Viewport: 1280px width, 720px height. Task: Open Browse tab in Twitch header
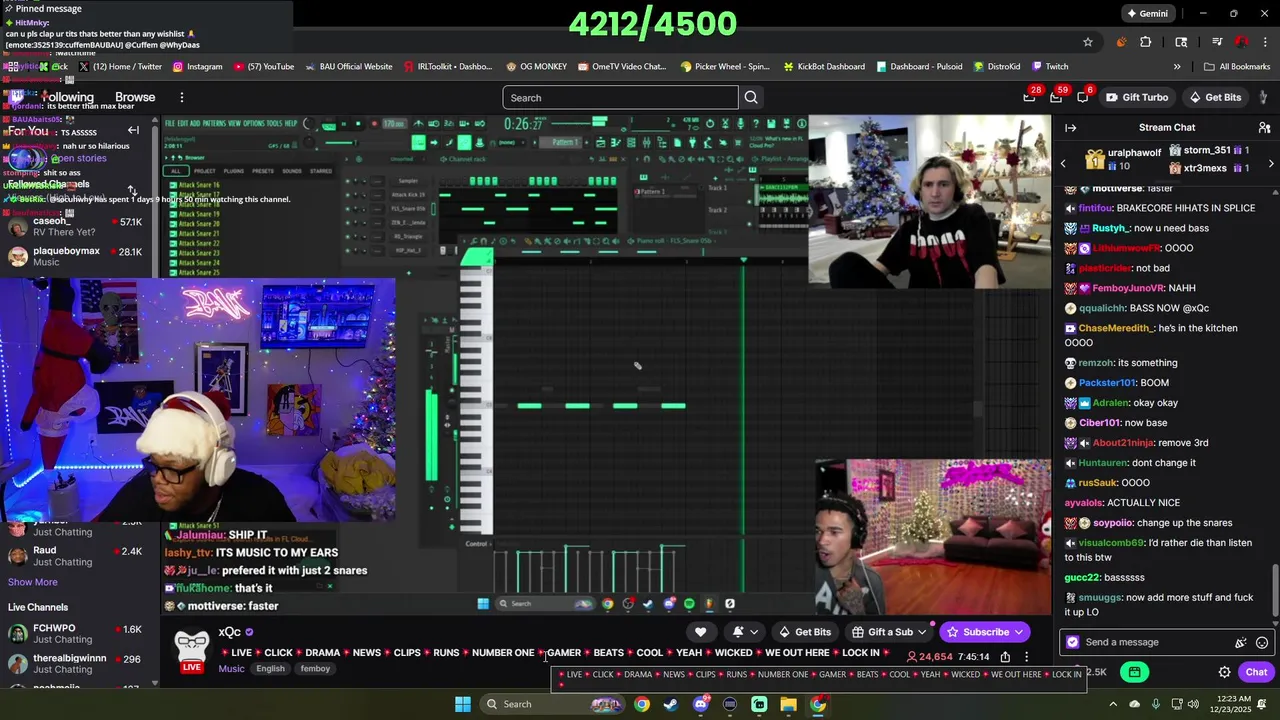click(x=135, y=97)
